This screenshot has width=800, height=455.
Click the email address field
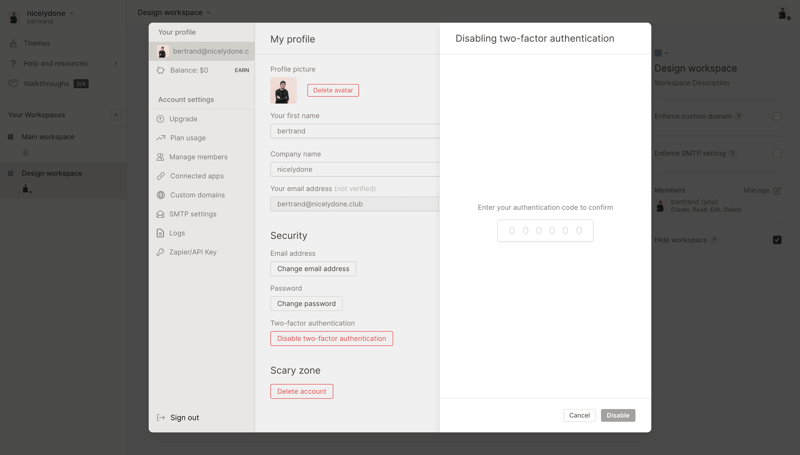click(x=355, y=204)
